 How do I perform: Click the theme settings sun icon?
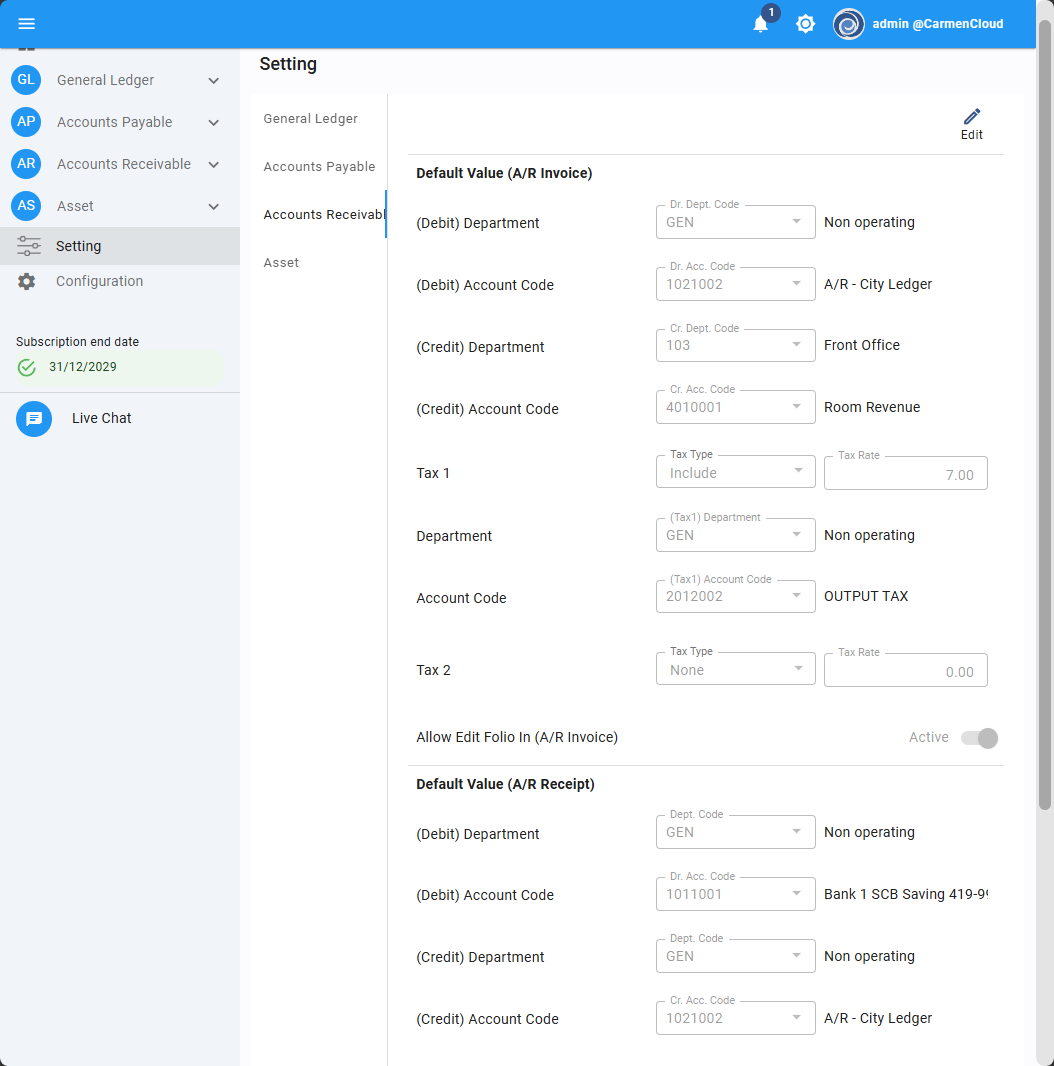click(805, 24)
